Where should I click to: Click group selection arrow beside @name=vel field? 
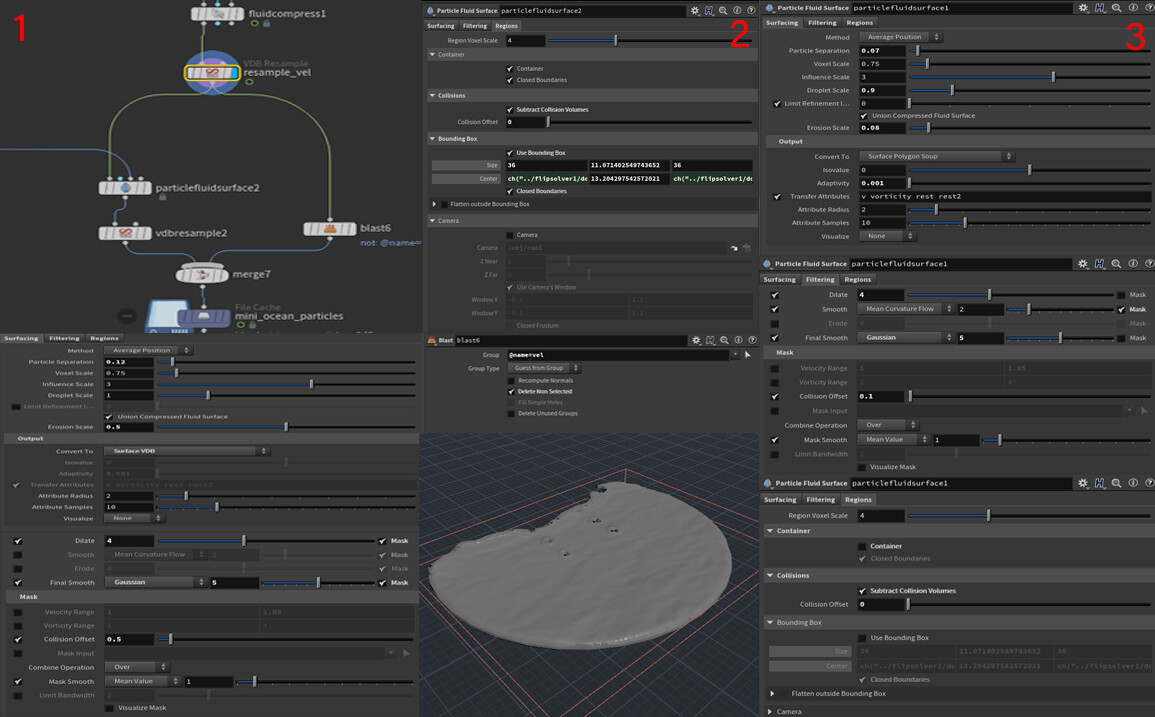(747, 355)
